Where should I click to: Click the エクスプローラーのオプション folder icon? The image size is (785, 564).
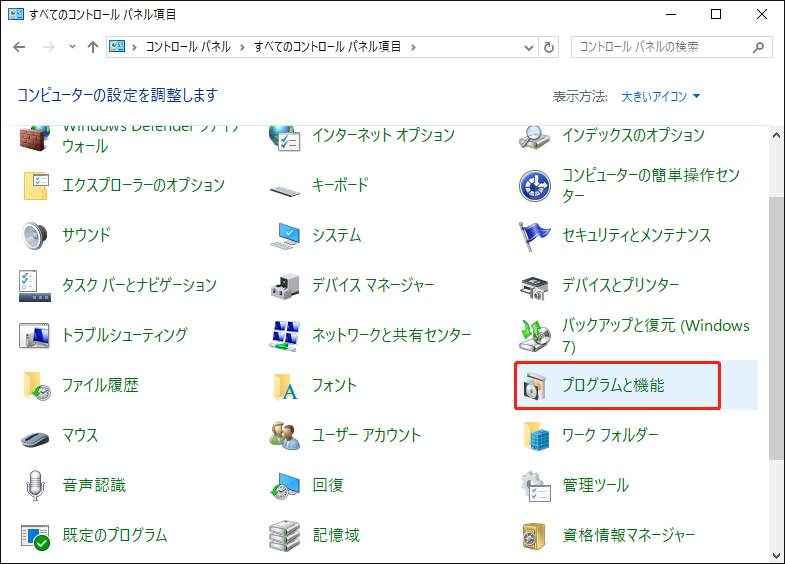pos(36,186)
